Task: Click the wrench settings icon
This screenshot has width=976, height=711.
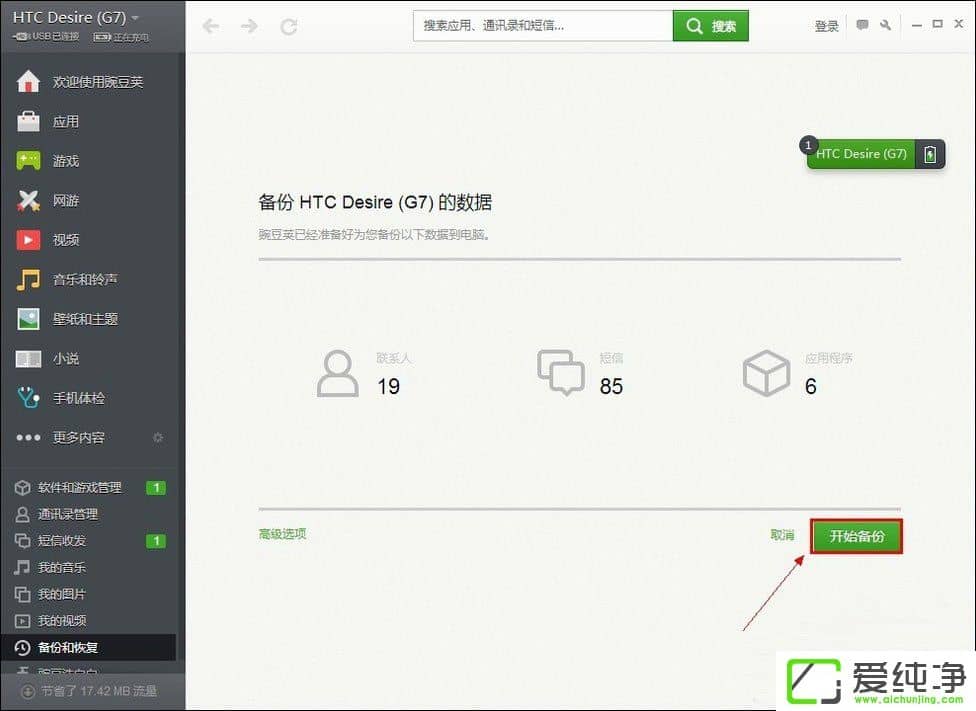Action: click(x=885, y=26)
